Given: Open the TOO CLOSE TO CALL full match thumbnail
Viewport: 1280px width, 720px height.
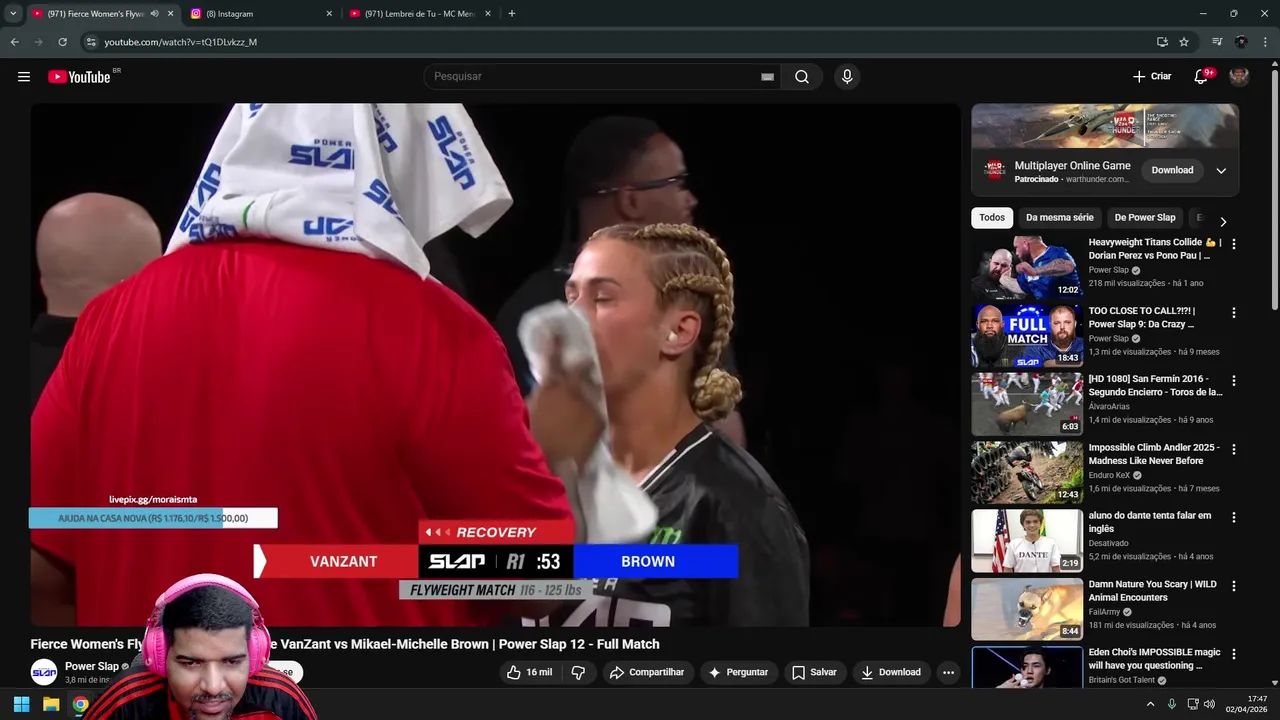Looking at the screenshot, I should [x=1027, y=336].
